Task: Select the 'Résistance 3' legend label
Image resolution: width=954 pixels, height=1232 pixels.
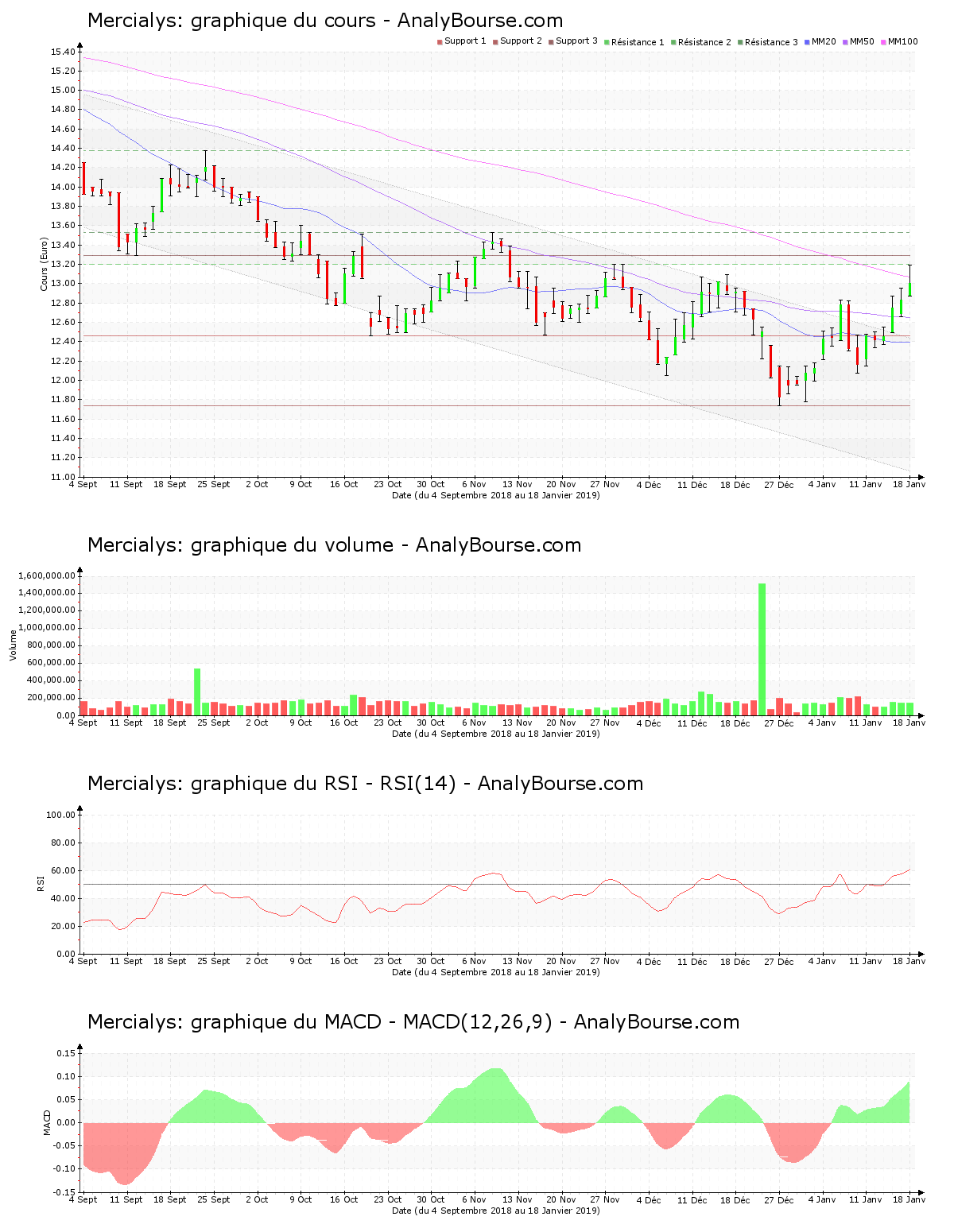Action: tap(771, 41)
